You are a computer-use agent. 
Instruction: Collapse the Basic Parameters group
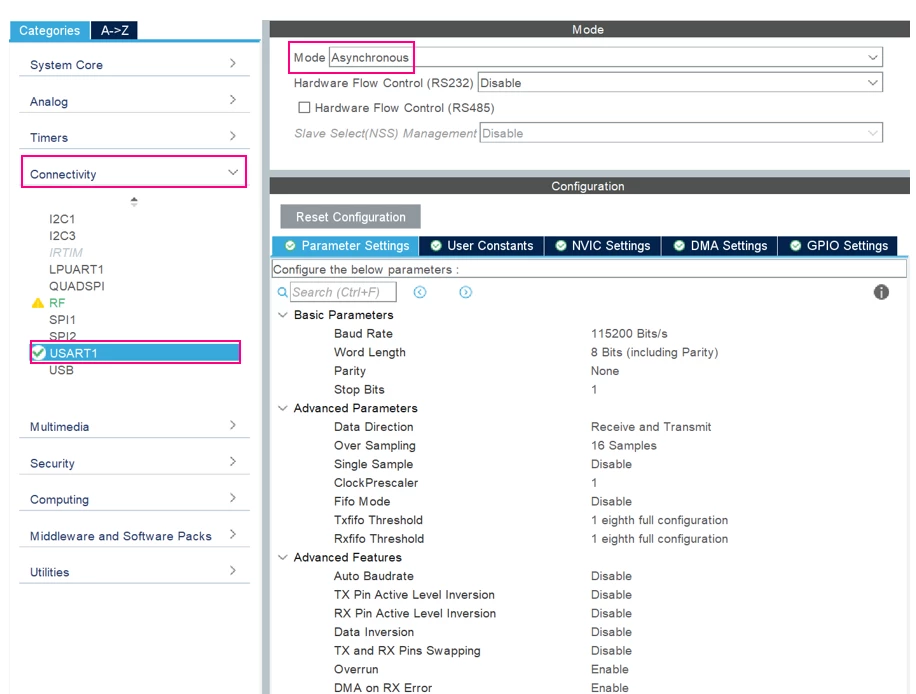(x=283, y=315)
